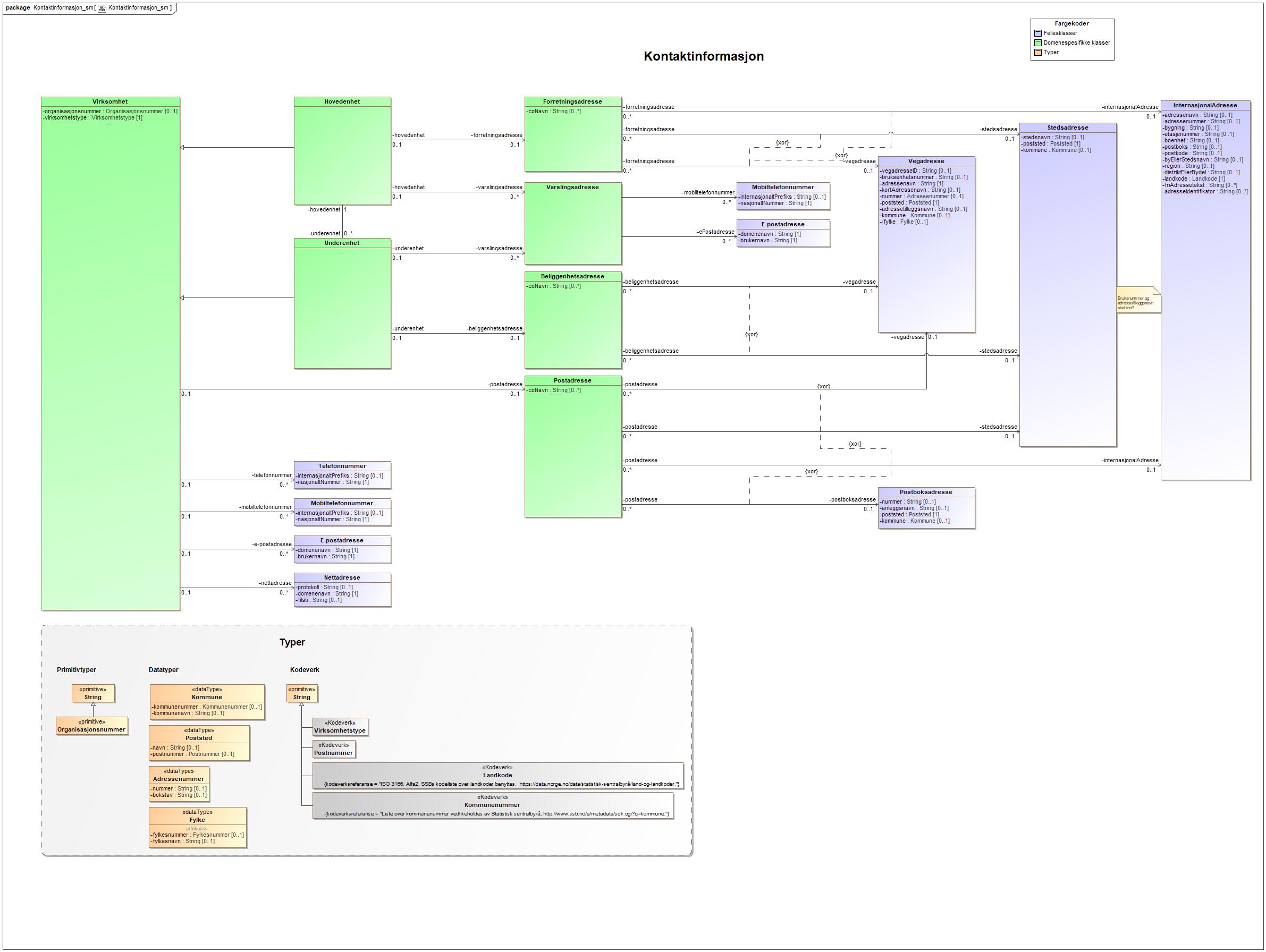
Task: Select the Landkode Kodeverk box
Action: tap(498, 776)
